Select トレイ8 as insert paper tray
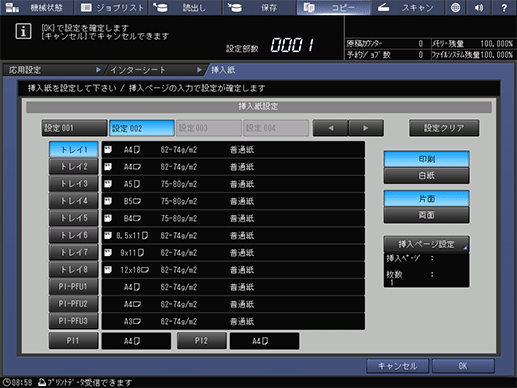 click(74, 269)
